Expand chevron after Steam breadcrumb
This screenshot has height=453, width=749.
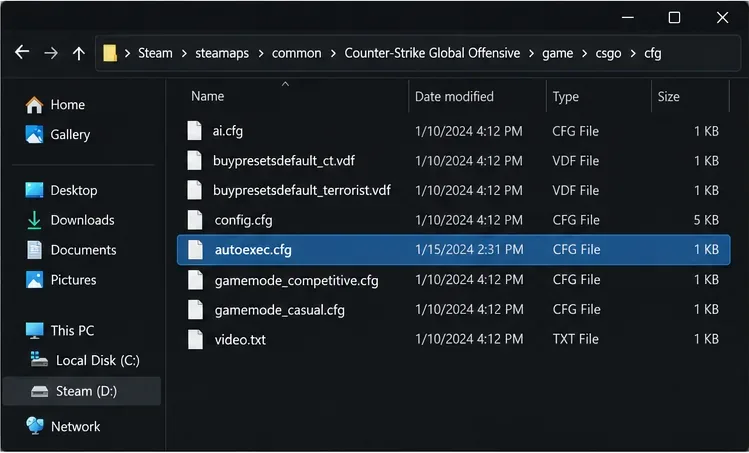click(x=184, y=54)
